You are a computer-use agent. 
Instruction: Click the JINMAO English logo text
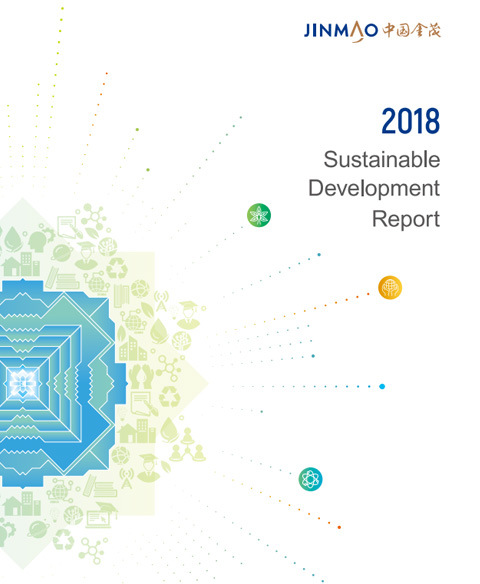(x=341, y=31)
